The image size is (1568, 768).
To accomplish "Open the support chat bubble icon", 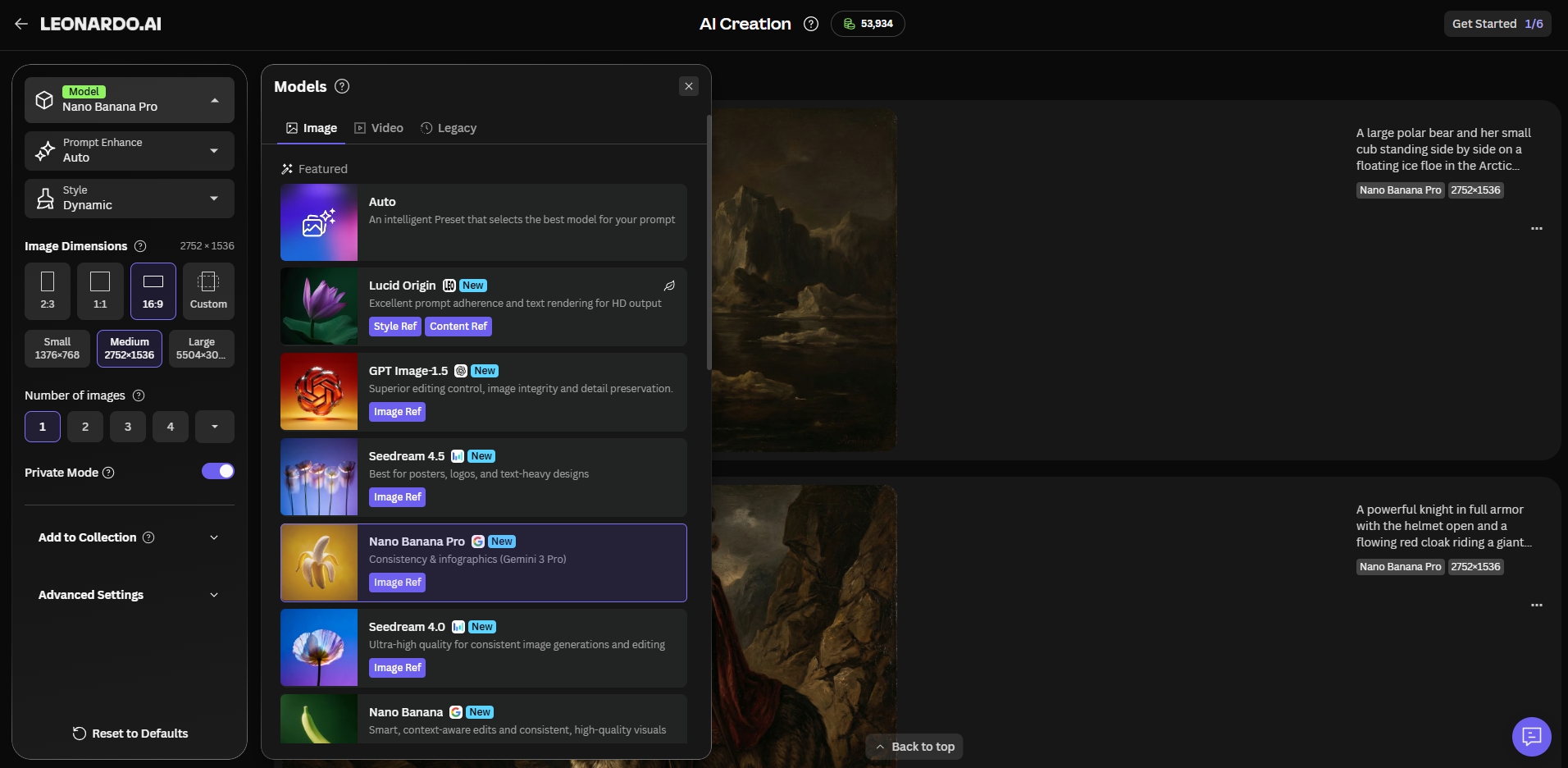I will pos(1531,737).
